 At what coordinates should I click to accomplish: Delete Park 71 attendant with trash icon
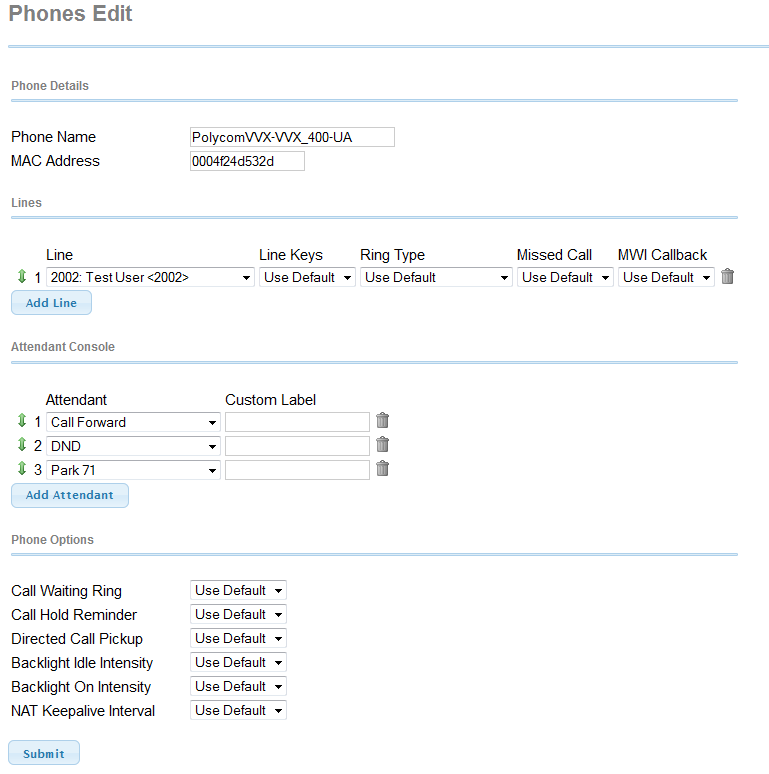[382, 468]
